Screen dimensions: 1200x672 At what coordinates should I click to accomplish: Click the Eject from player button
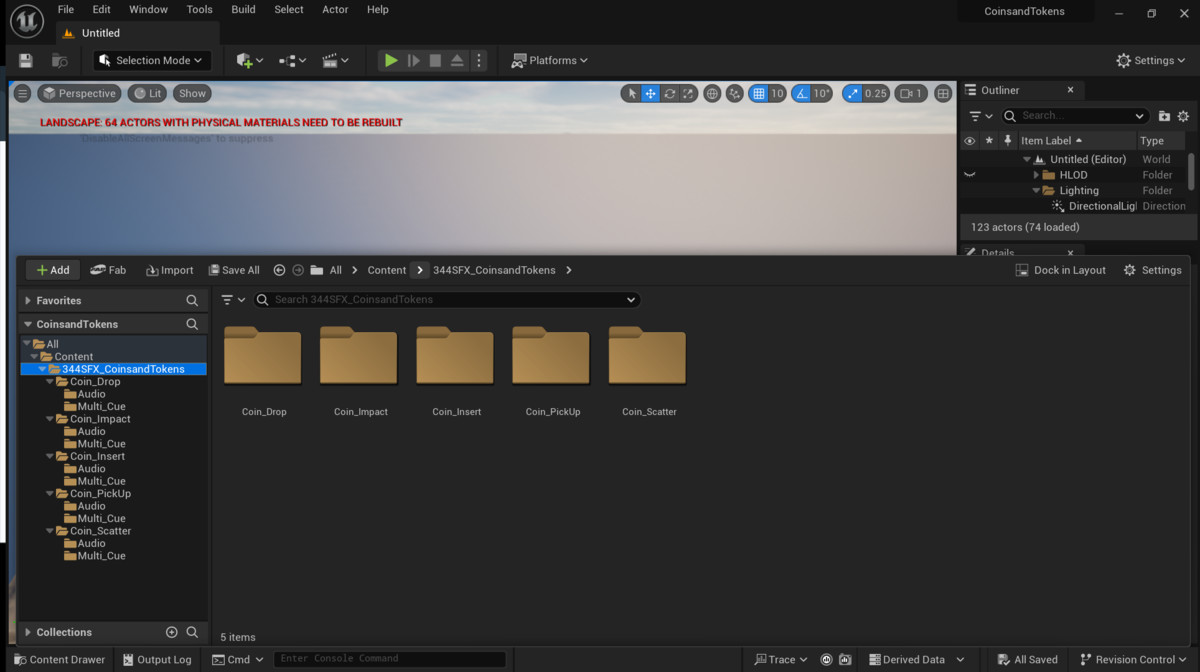(457, 61)
